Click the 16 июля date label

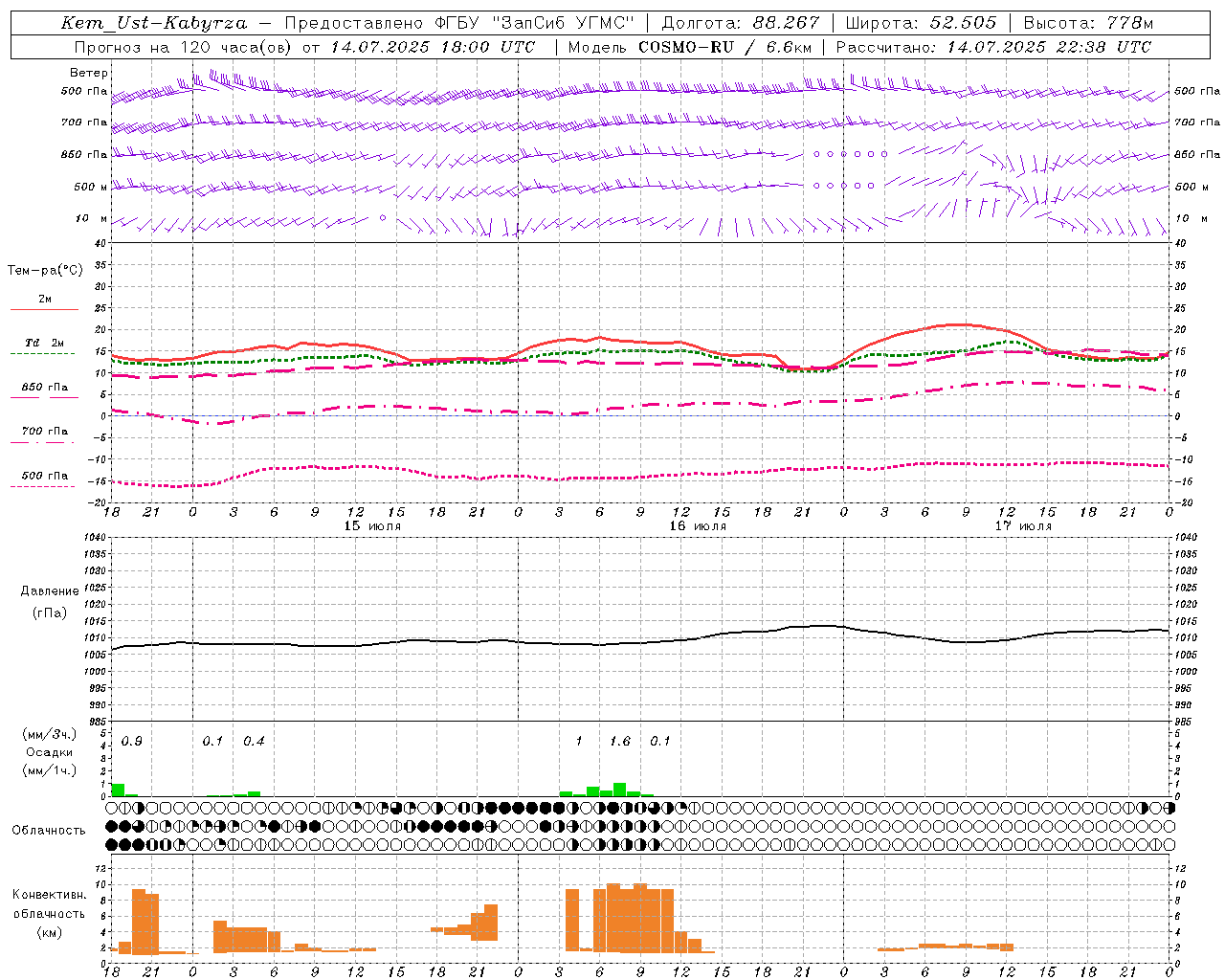pos(698,526)
